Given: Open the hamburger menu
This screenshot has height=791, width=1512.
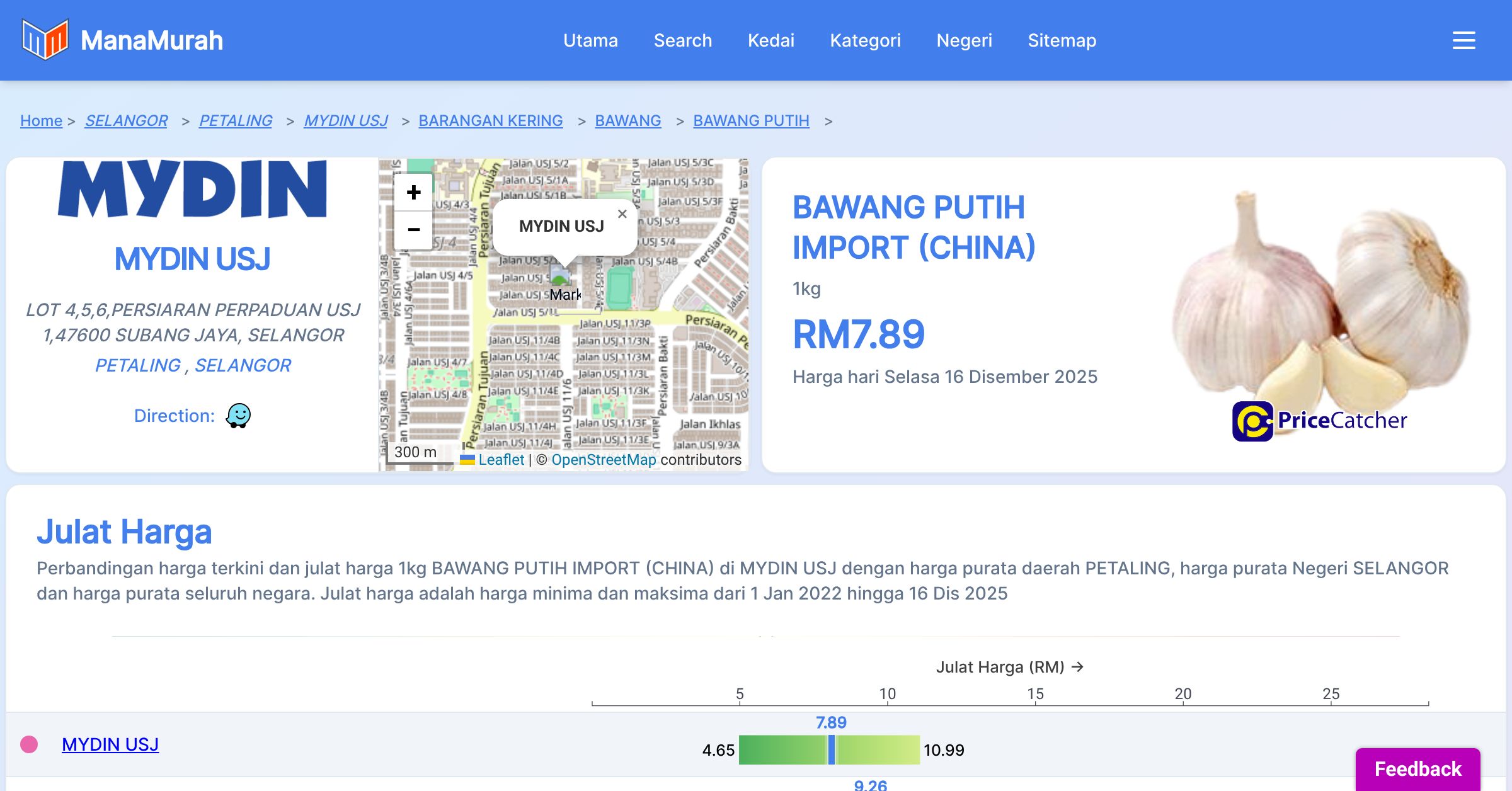Looking at the screenshot, I should click(1463, 40).
